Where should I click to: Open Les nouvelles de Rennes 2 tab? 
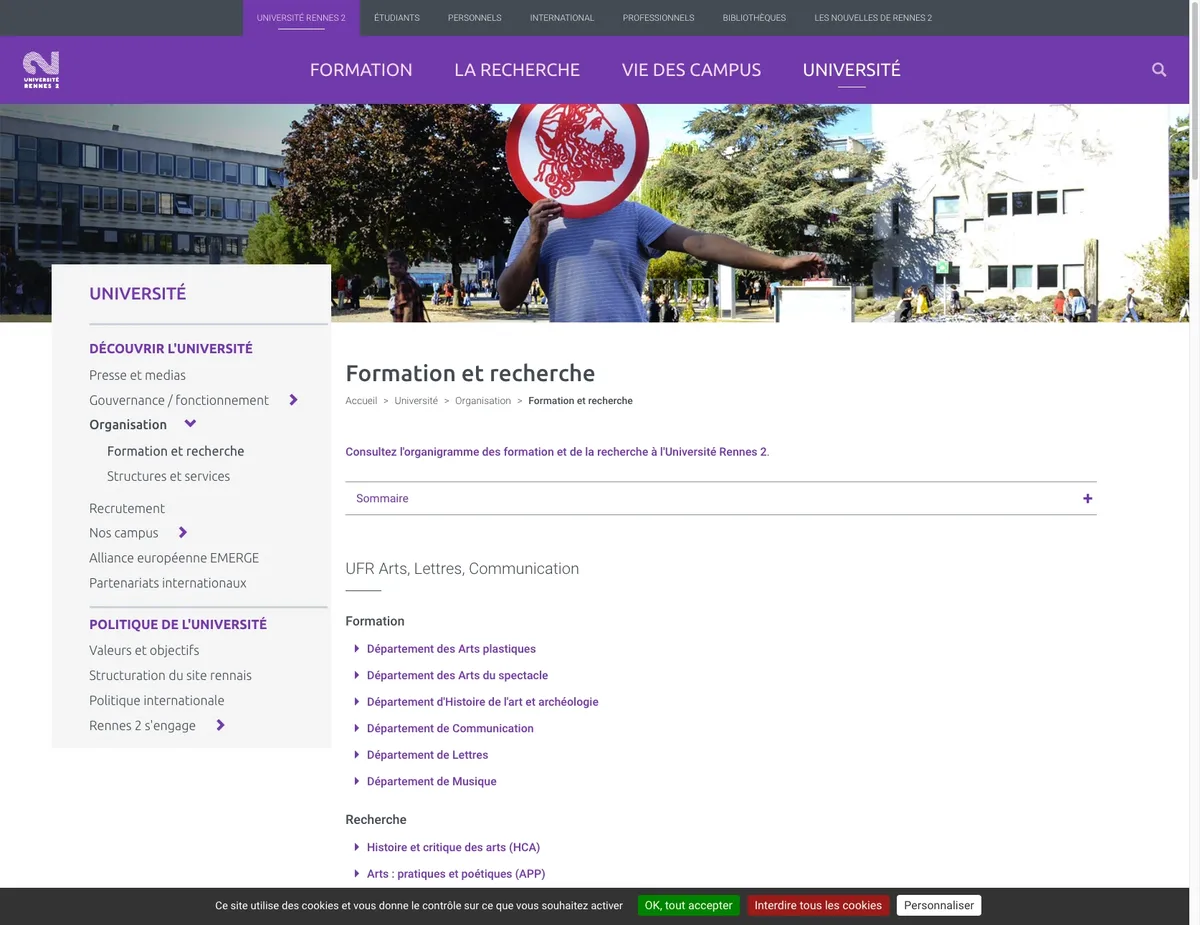(873, 18)
